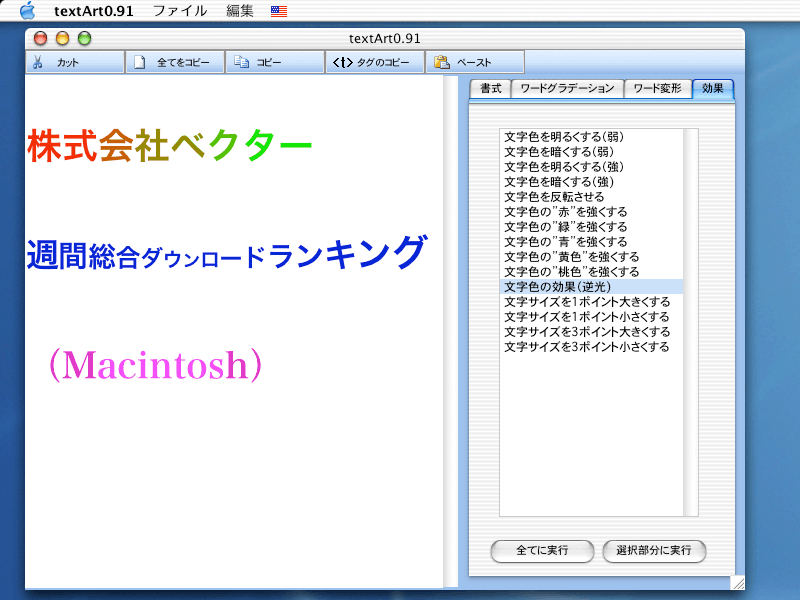Click the Copy icon in toolbar
800x600 pixels.
(241, 62)
